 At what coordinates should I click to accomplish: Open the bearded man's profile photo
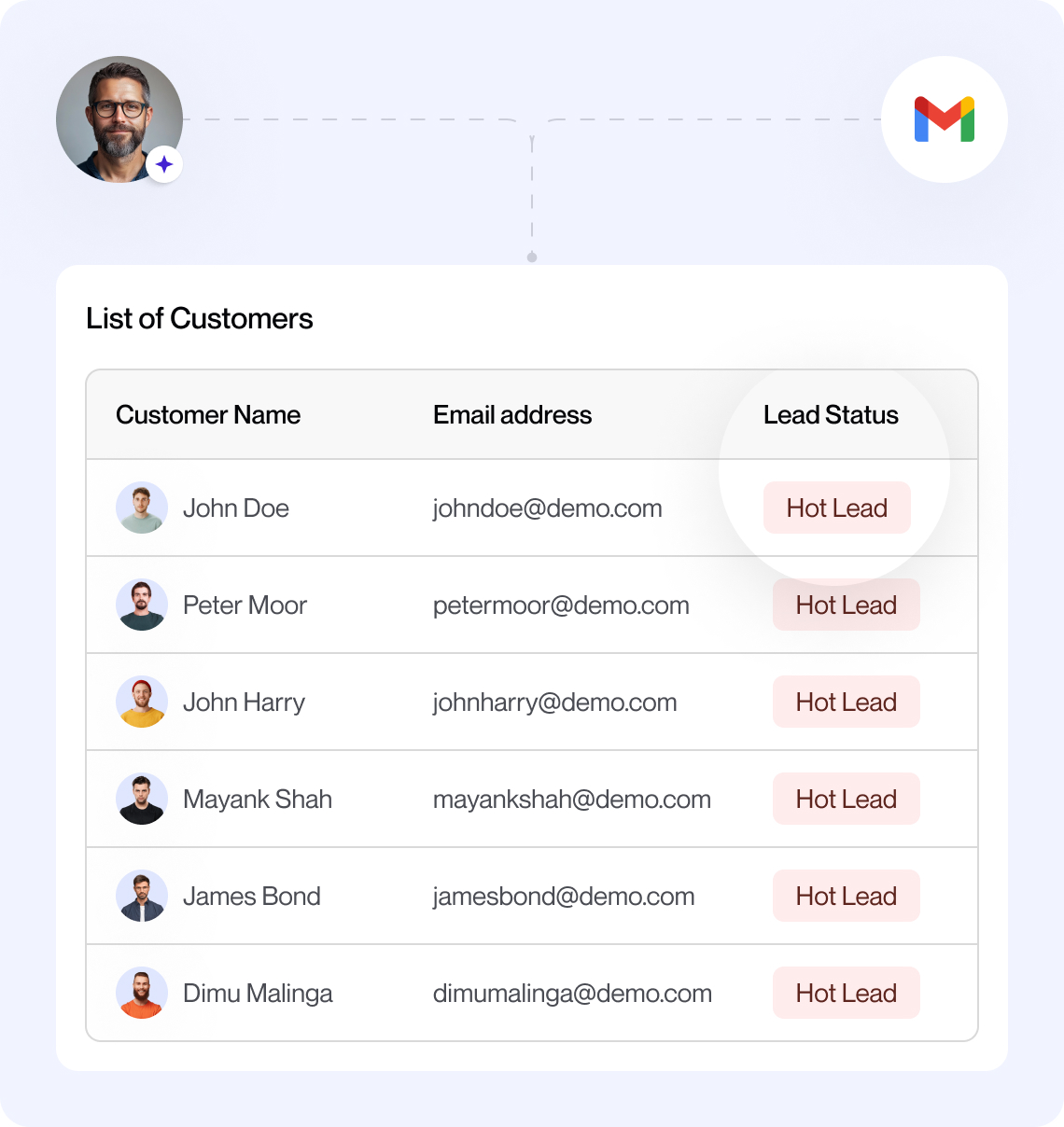tap(118, 118)
